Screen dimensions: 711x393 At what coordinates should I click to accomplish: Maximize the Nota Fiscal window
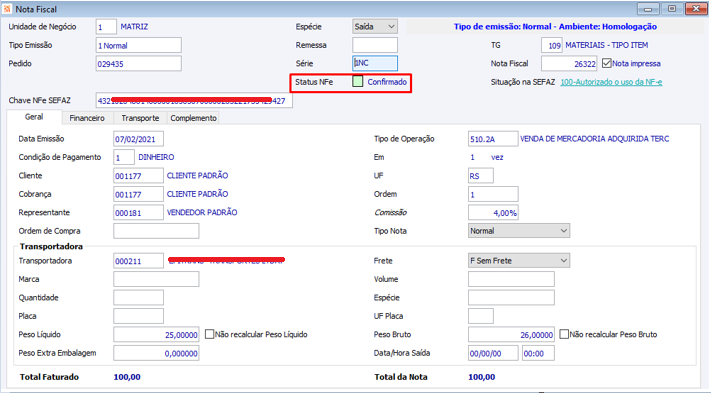tap(672, 9)
